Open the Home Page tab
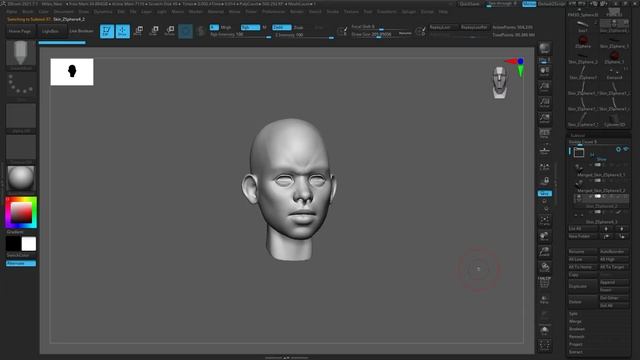The width and height of the screenshot is (640, 360). [20, 31]
